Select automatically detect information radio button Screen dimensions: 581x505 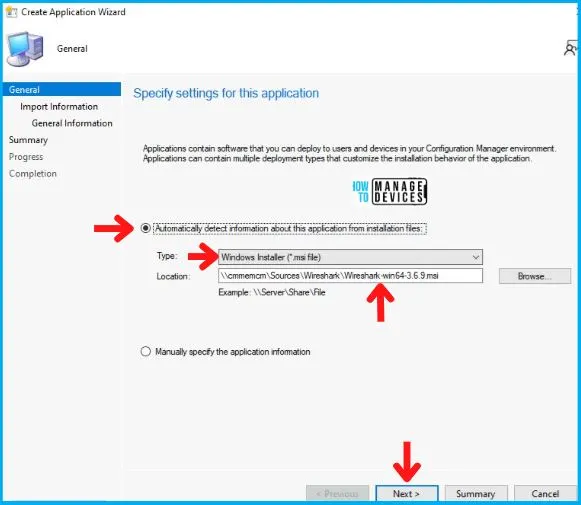coord(146,228)
